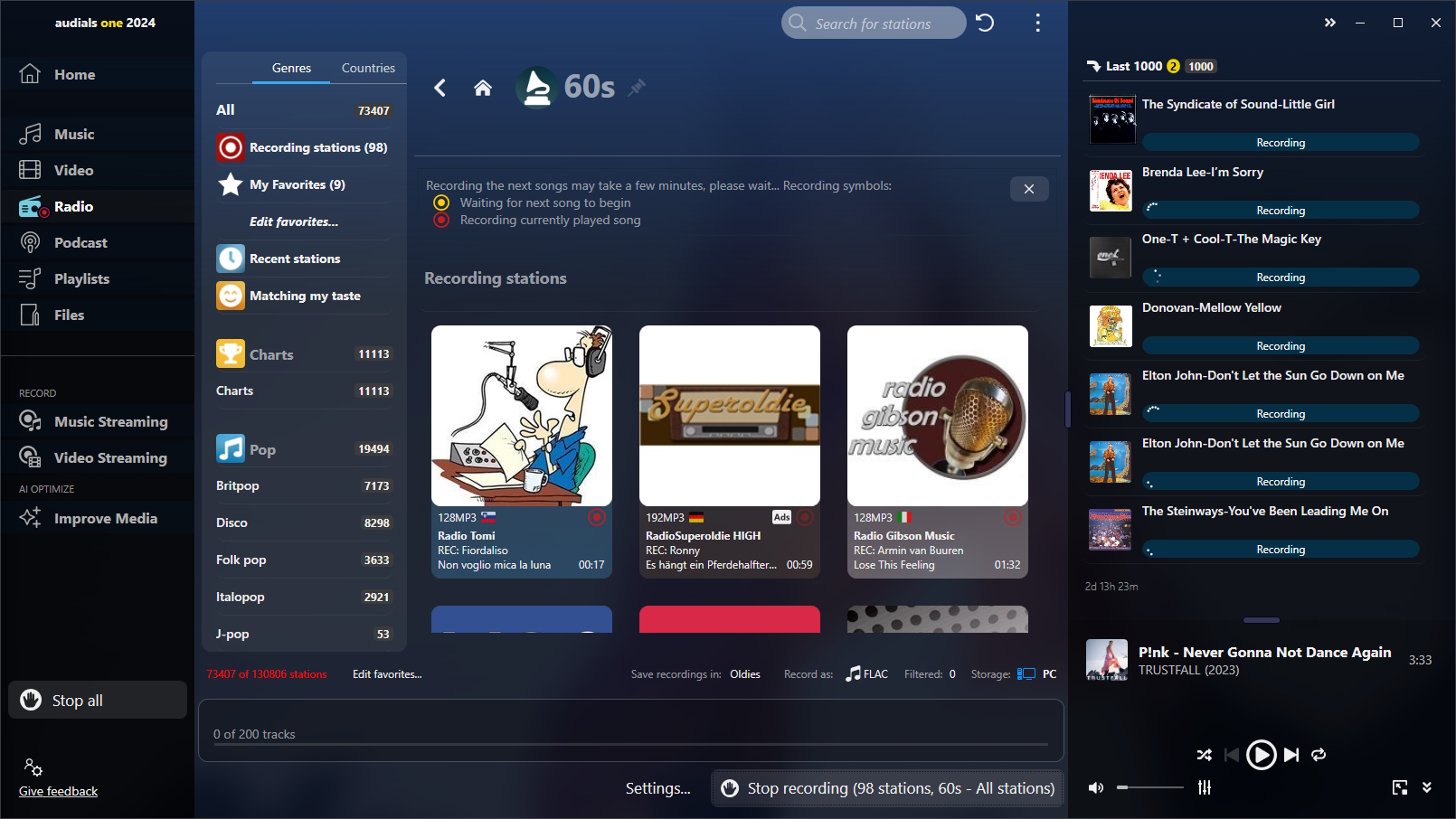1456x819 pixels.
Task: Click the Stop all button
Action: pyautogui.click(x=98, y=701)
